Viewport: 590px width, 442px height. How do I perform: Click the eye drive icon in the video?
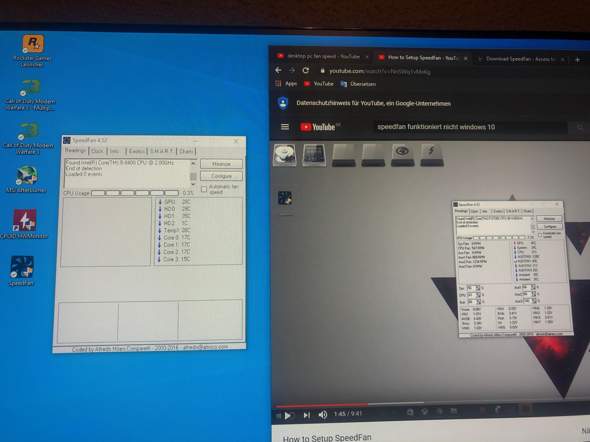(402, 155)
